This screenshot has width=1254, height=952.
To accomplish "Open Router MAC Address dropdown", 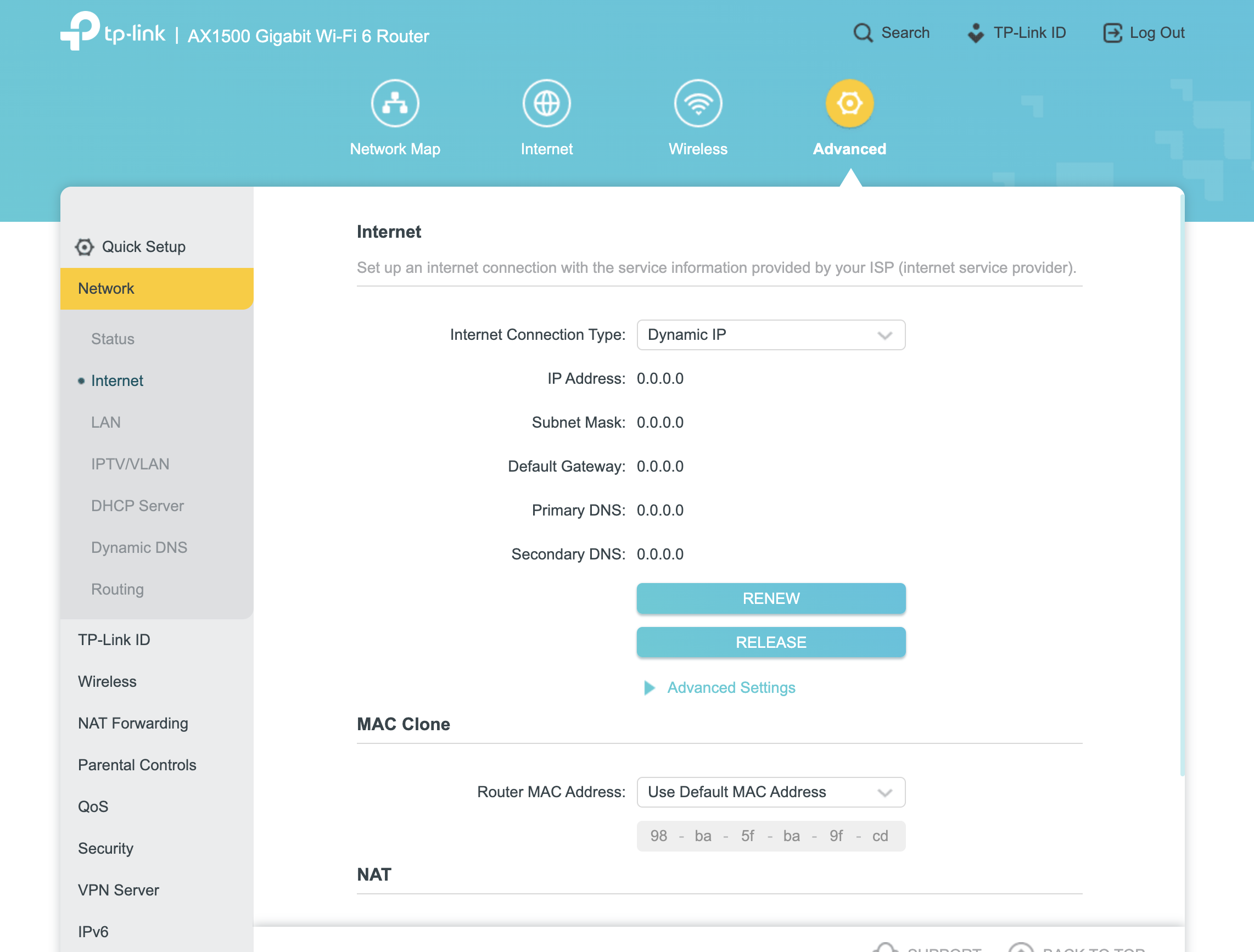I will click(x=770, y=792).
